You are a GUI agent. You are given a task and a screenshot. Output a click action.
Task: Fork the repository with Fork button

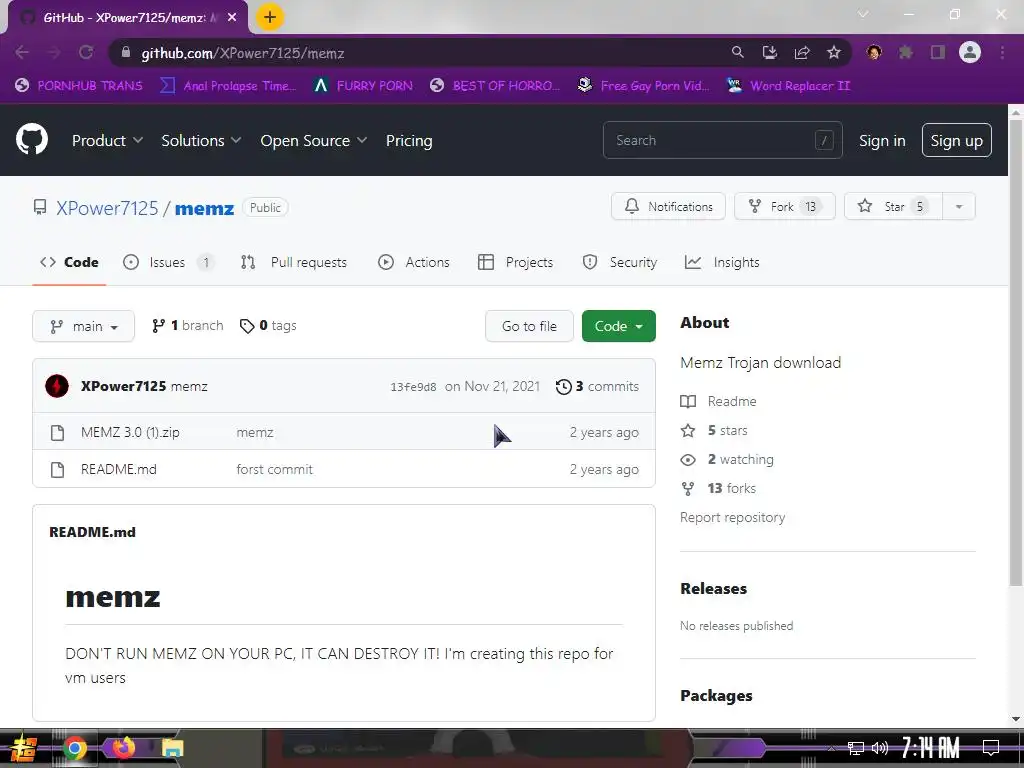pyautogui.click(x=784, y=206)
